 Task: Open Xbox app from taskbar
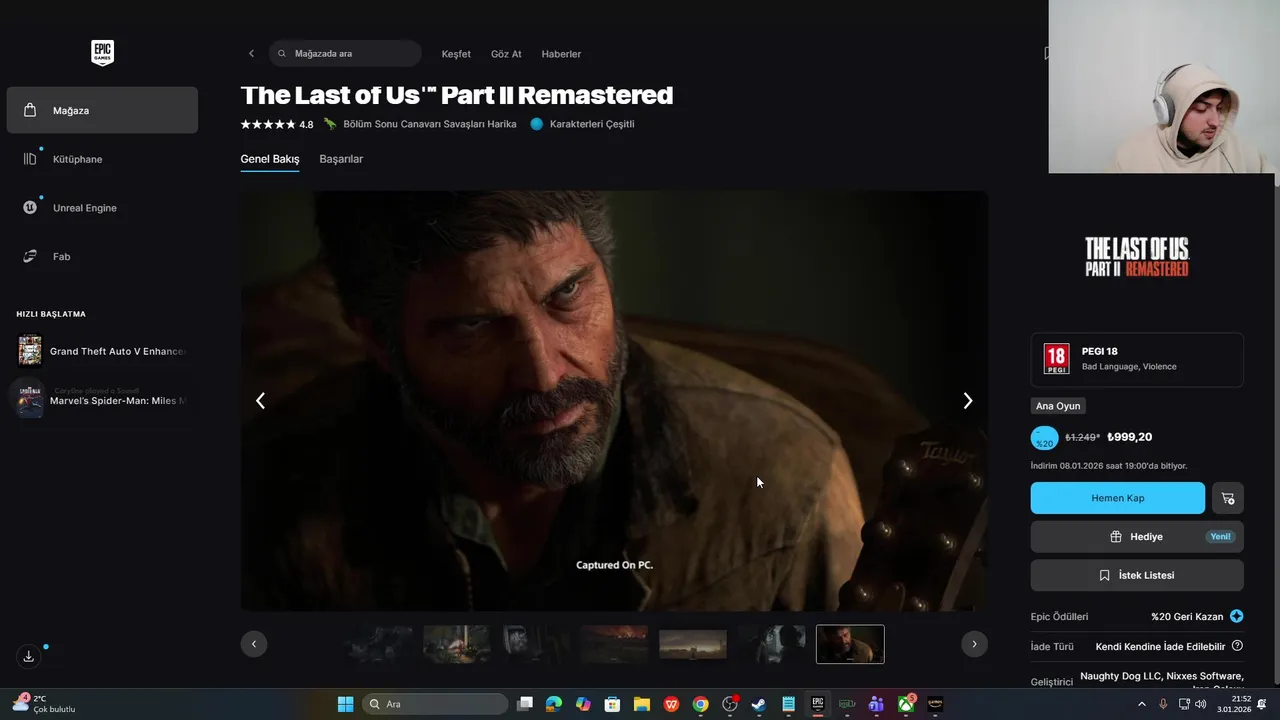pyautogui.click(x=906, y=704)
